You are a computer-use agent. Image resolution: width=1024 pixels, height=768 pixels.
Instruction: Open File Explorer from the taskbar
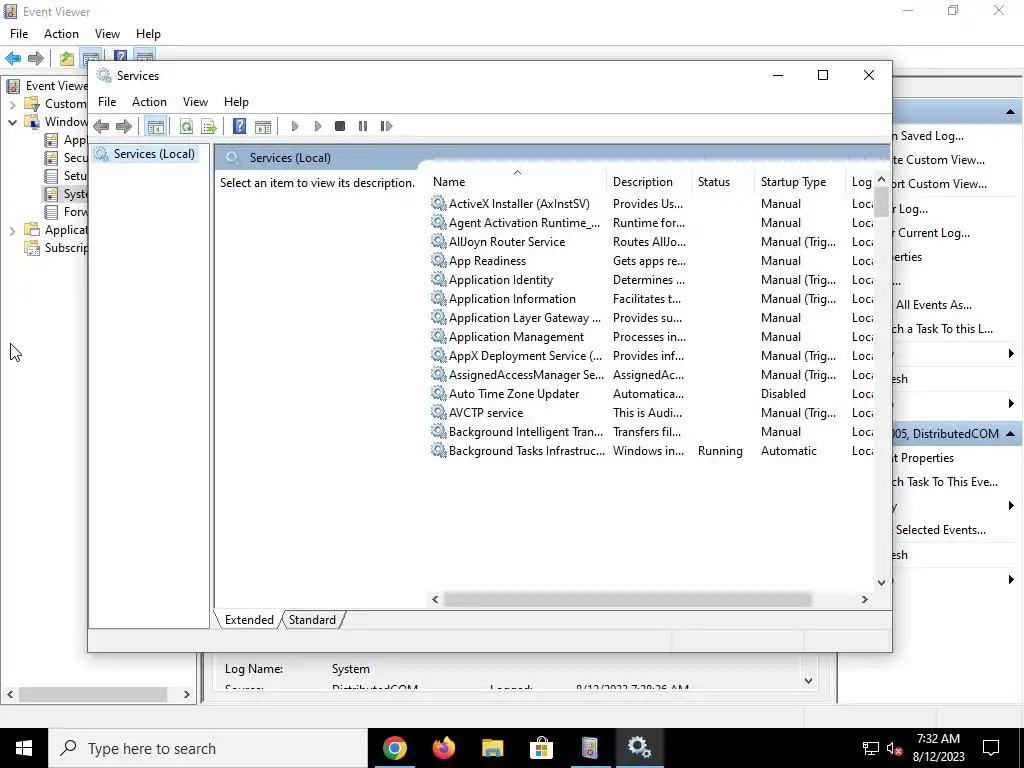(492, 748)
